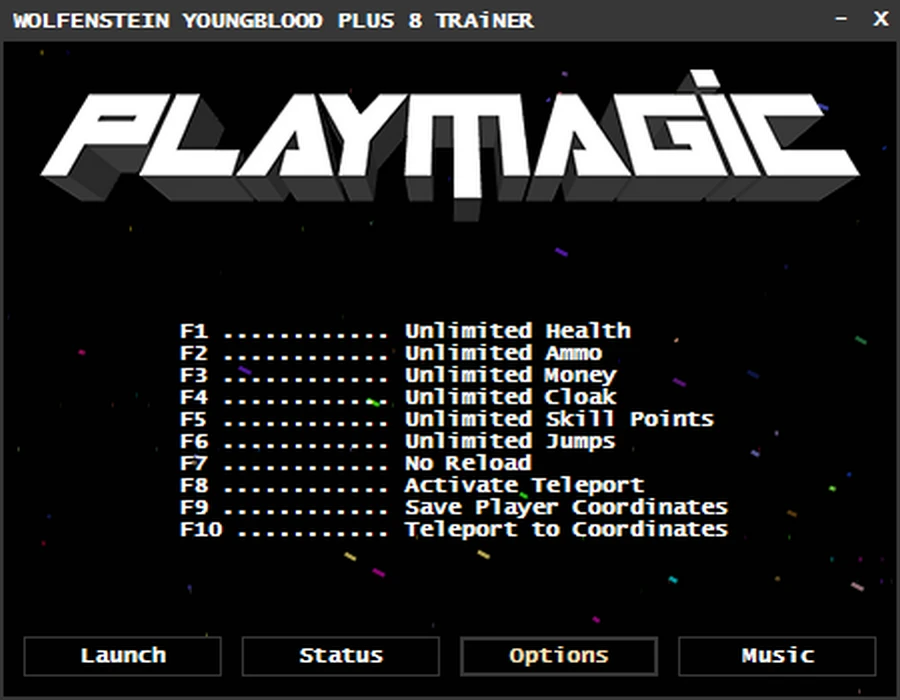Viewport: 900px width, 700px height.
Task: Enable the No Reload cheat
Action: tap(468, 463)
